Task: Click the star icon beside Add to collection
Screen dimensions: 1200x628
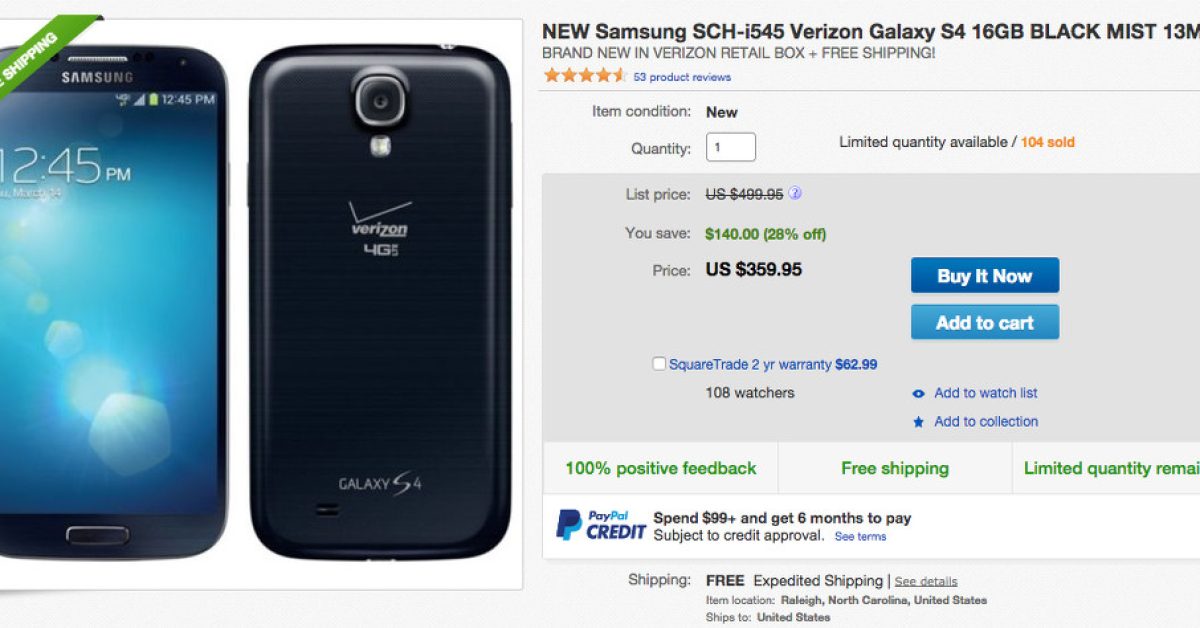Action: click(x=918, y=423)
